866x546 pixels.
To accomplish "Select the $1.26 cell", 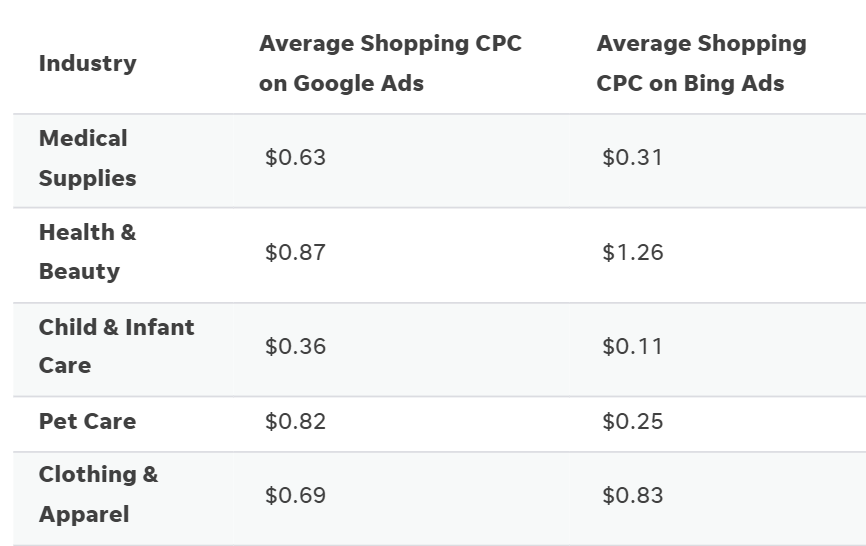I will coord(632,252).
